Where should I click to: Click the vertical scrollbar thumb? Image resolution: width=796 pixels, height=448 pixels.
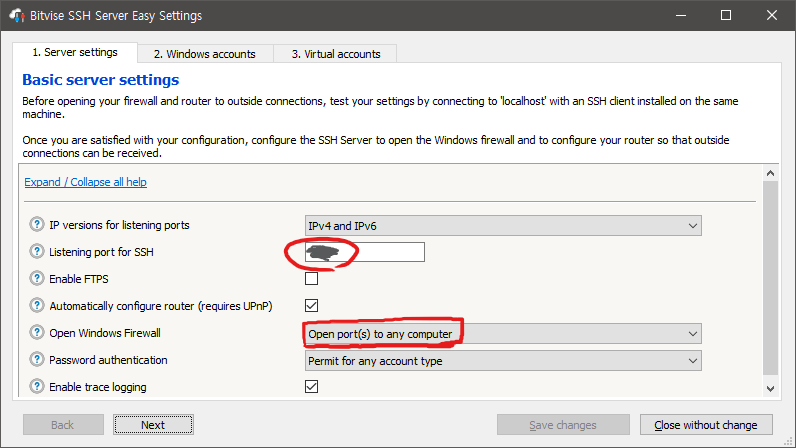click(x=770, y=277)
